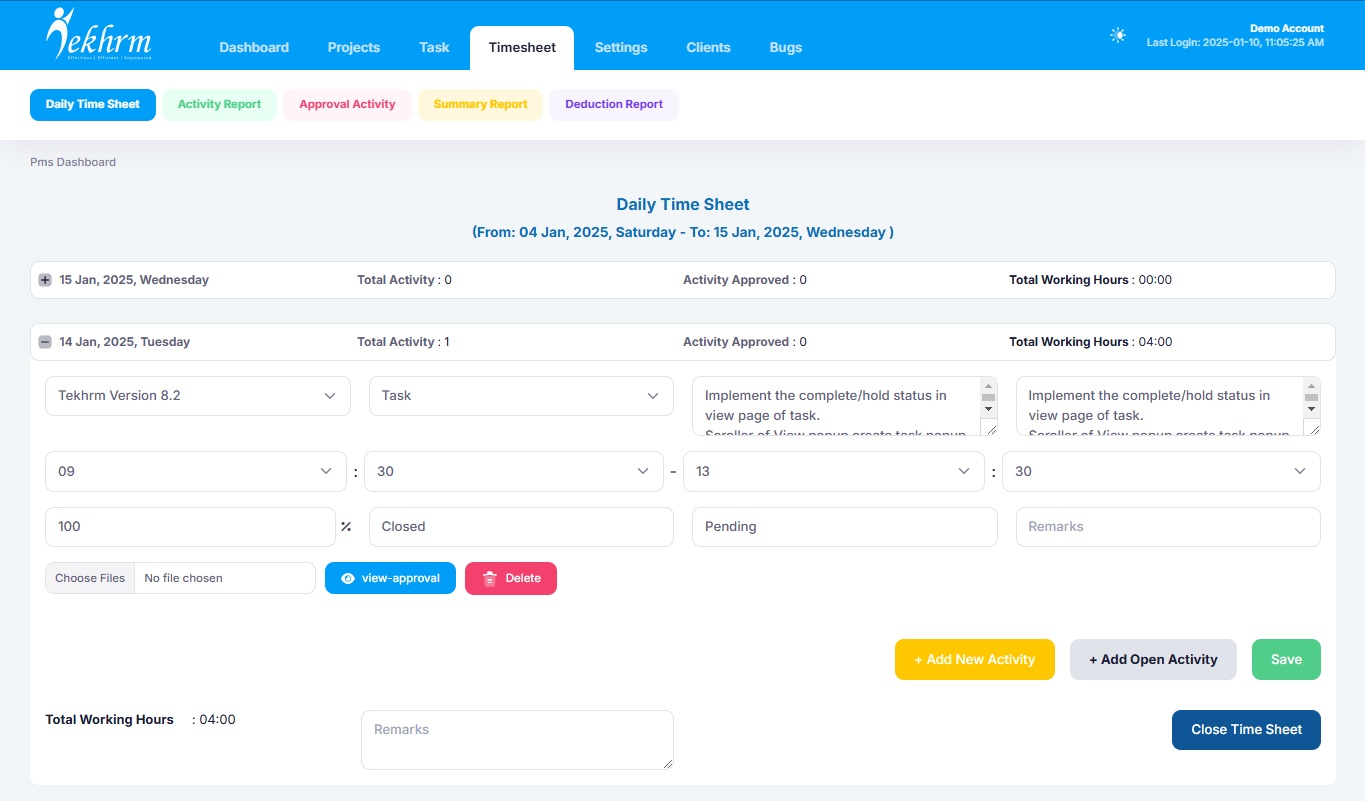The height and width of the screenshot is (801, 1365).
Task: Select Daily Time Sheet pill
Action: pyautogui.click(x=93, y=104)
